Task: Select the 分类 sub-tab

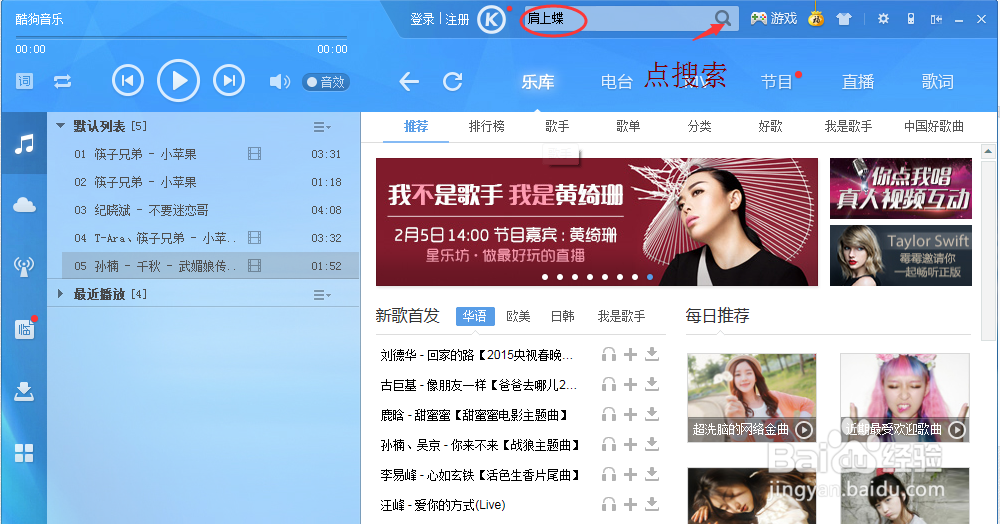Action: (699, 126)
